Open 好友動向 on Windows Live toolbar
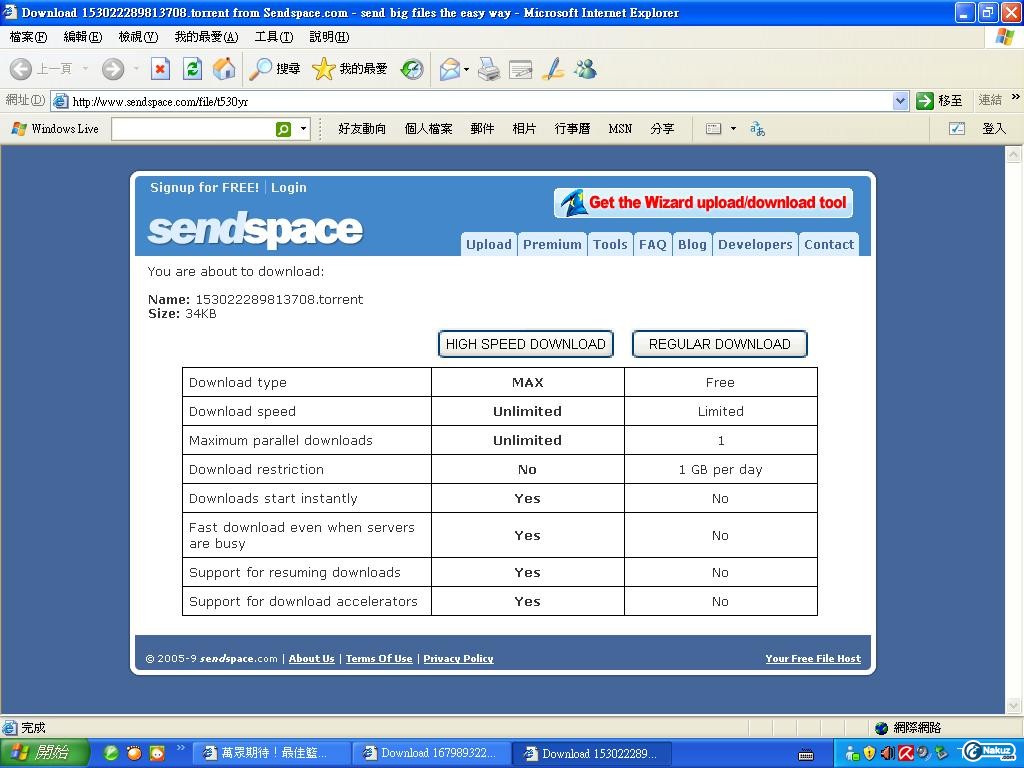 click(x=362, y=129)
